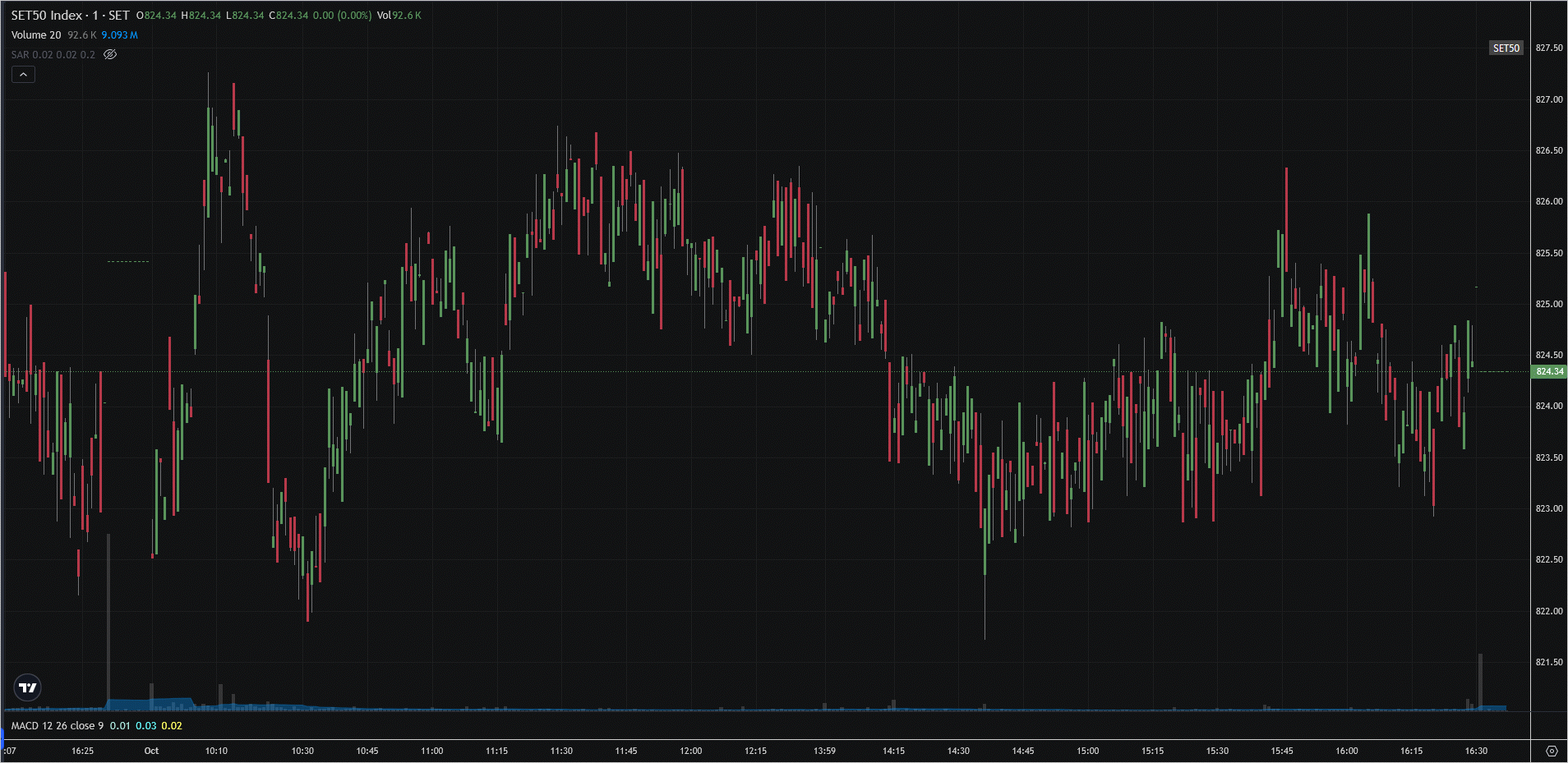
Task: Select the MACD 12 26 close 9 legend
Action: [58, 726]
